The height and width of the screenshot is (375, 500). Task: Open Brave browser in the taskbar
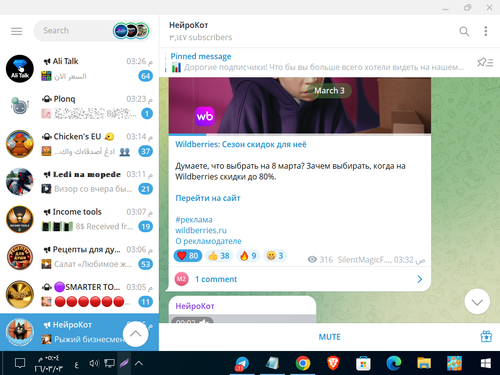point(333,363)
